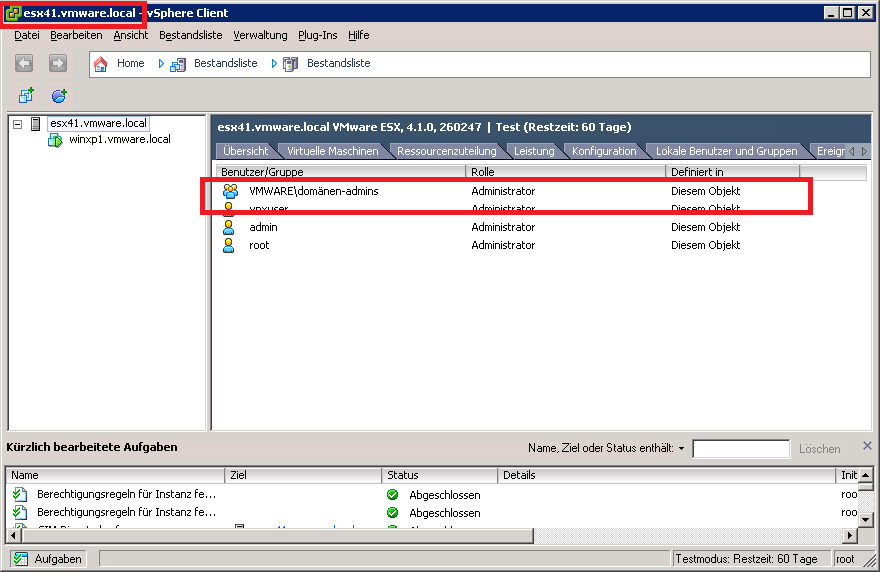Open the Name, Ziel oder Status filter dropdown
This screenshot has width=880, height=572.
coord(681,449)
